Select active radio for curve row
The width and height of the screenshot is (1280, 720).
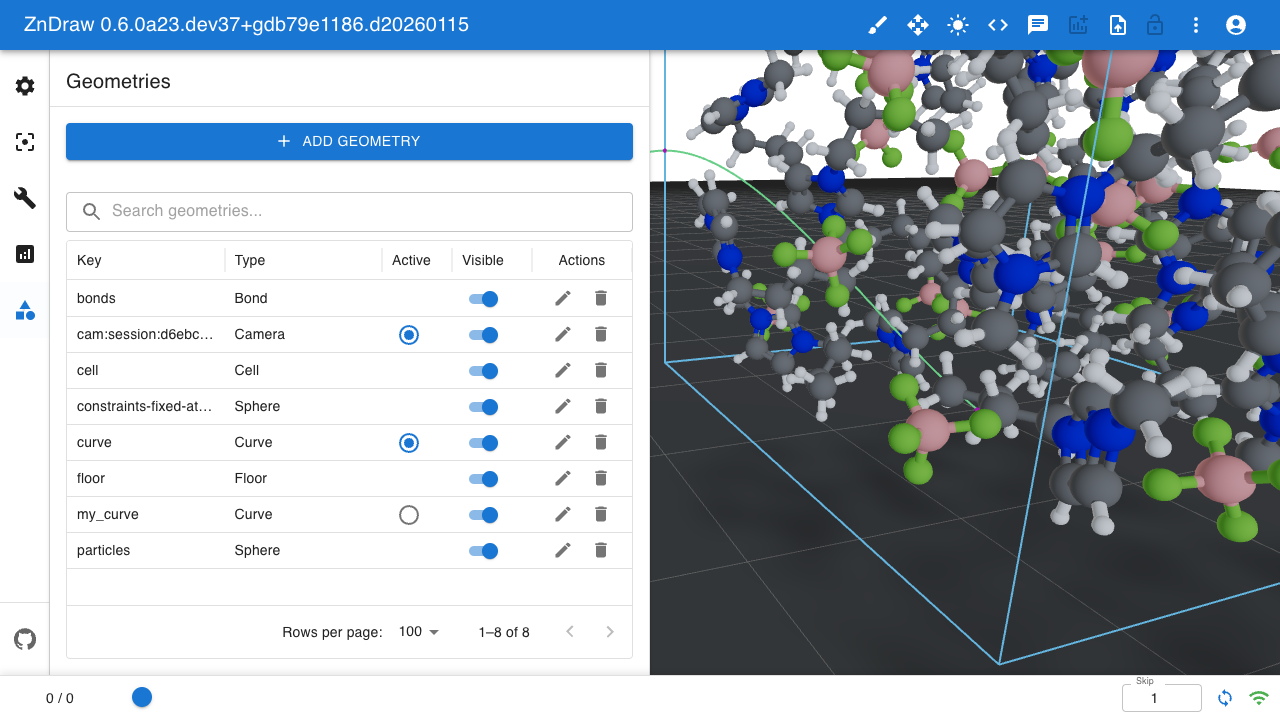click(x=408, y=443)
